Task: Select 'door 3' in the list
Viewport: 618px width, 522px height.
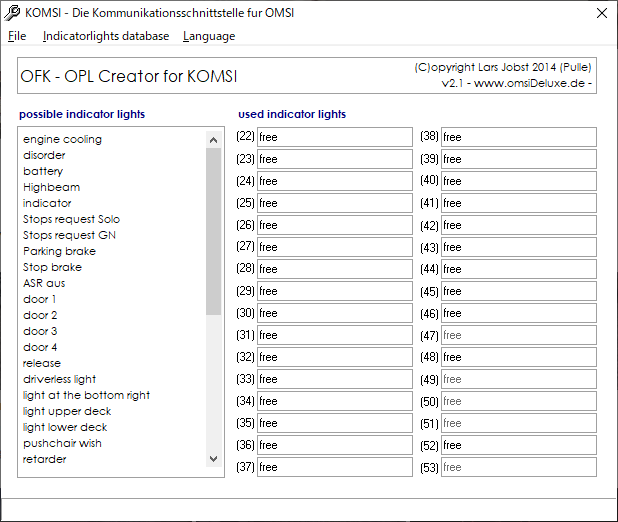Action: pos(40,331)
